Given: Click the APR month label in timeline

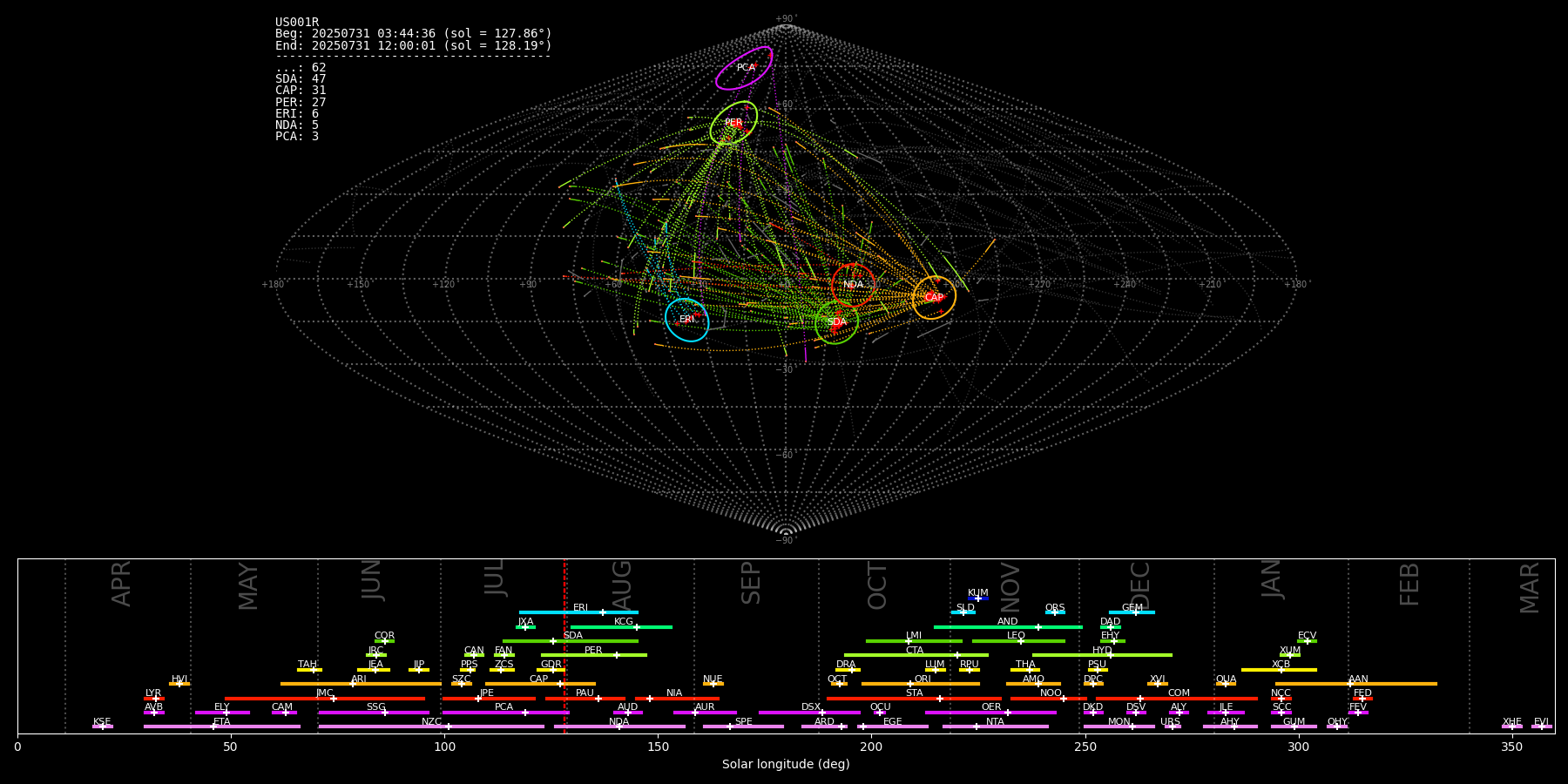Looking at the screenshot, I should tap(121, 584).
